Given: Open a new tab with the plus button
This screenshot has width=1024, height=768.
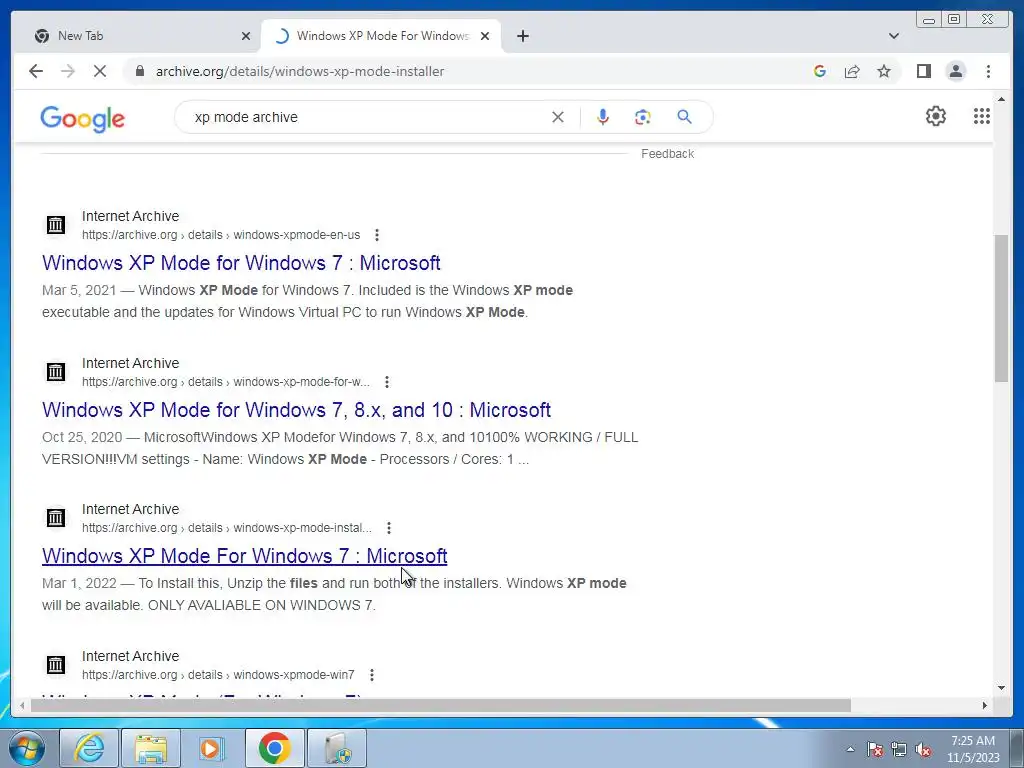Looking at the screenshot, I should [522, 36].
